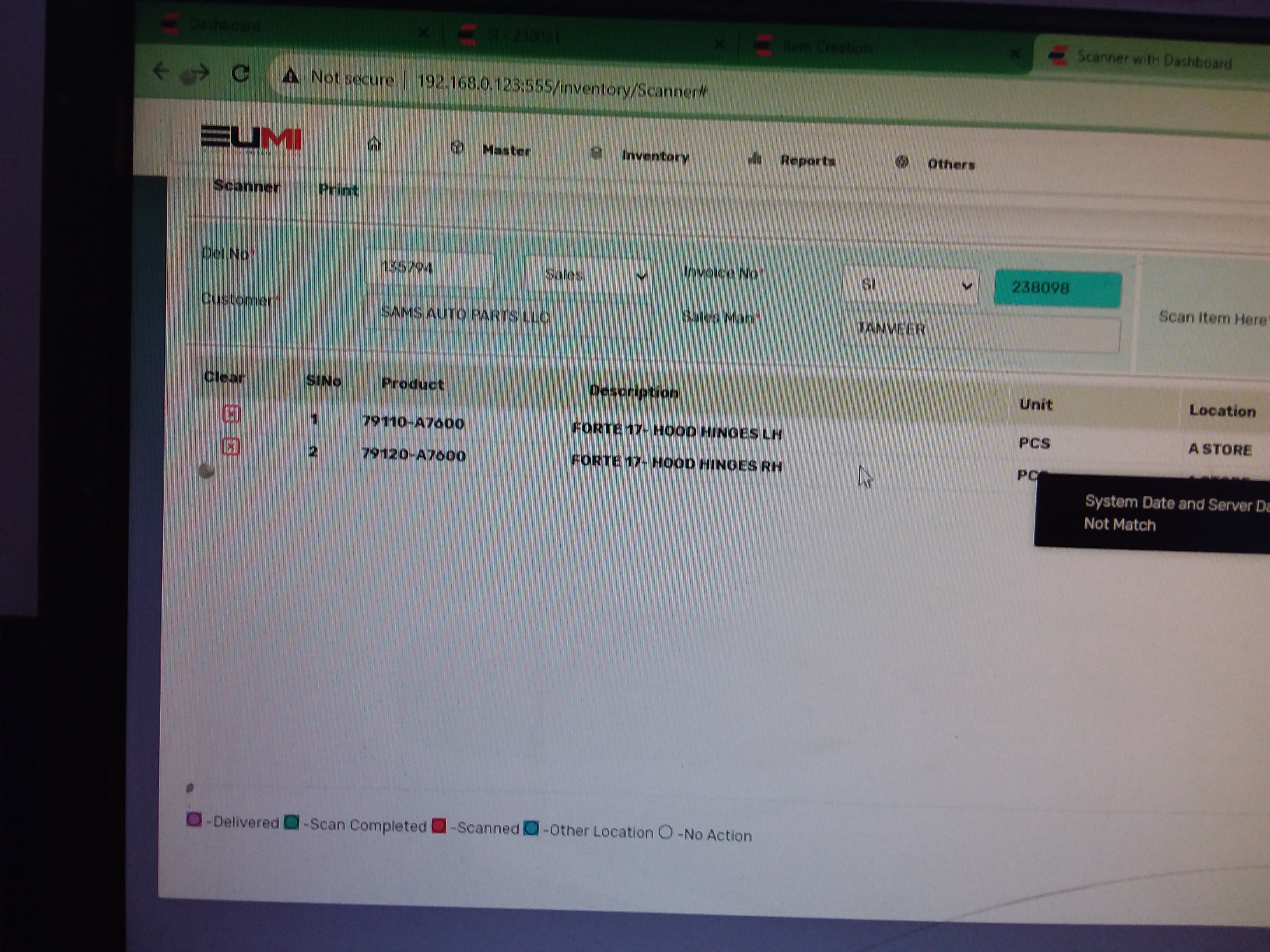
Task: Open the Reports menu
Action: [x=807, y=160]
